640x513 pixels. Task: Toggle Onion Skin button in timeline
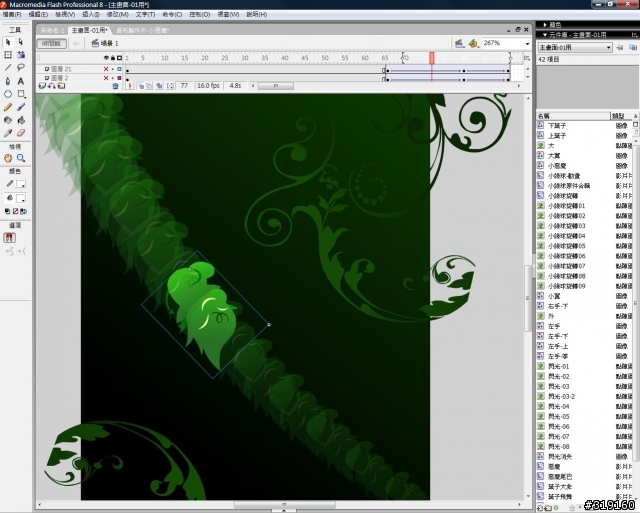click(x=141, y=86)
